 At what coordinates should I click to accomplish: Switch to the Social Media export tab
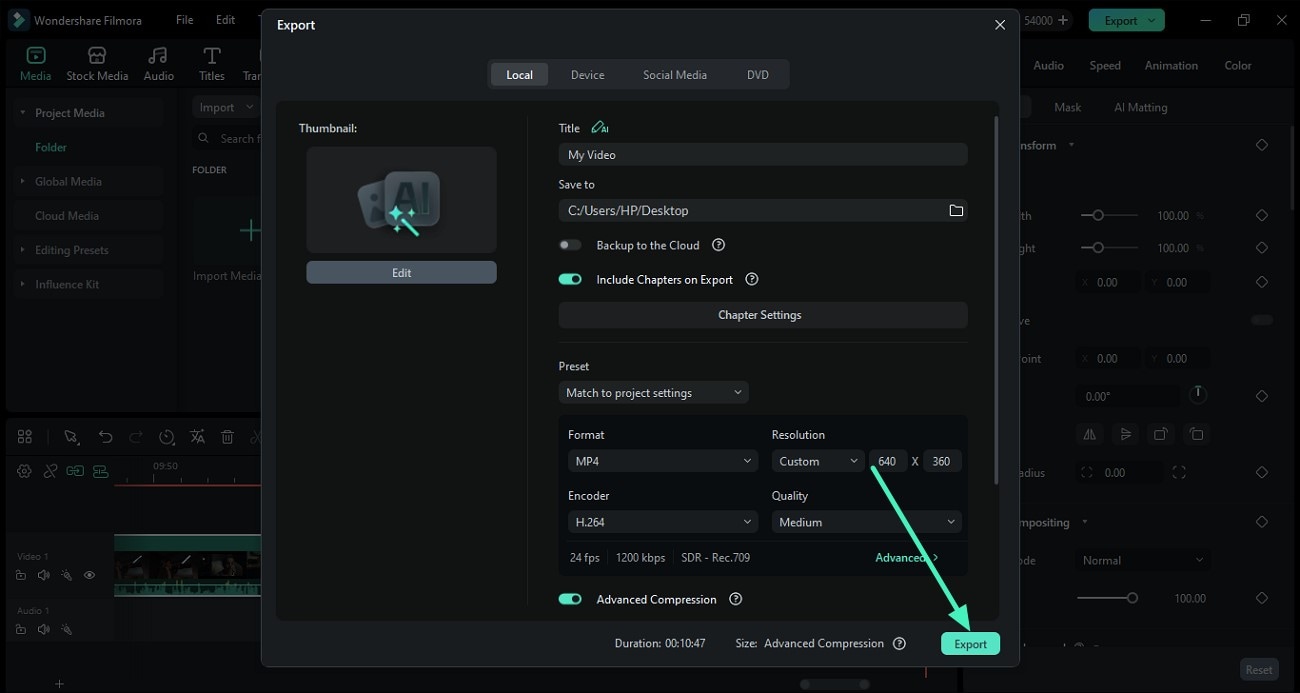click(675, 75)
